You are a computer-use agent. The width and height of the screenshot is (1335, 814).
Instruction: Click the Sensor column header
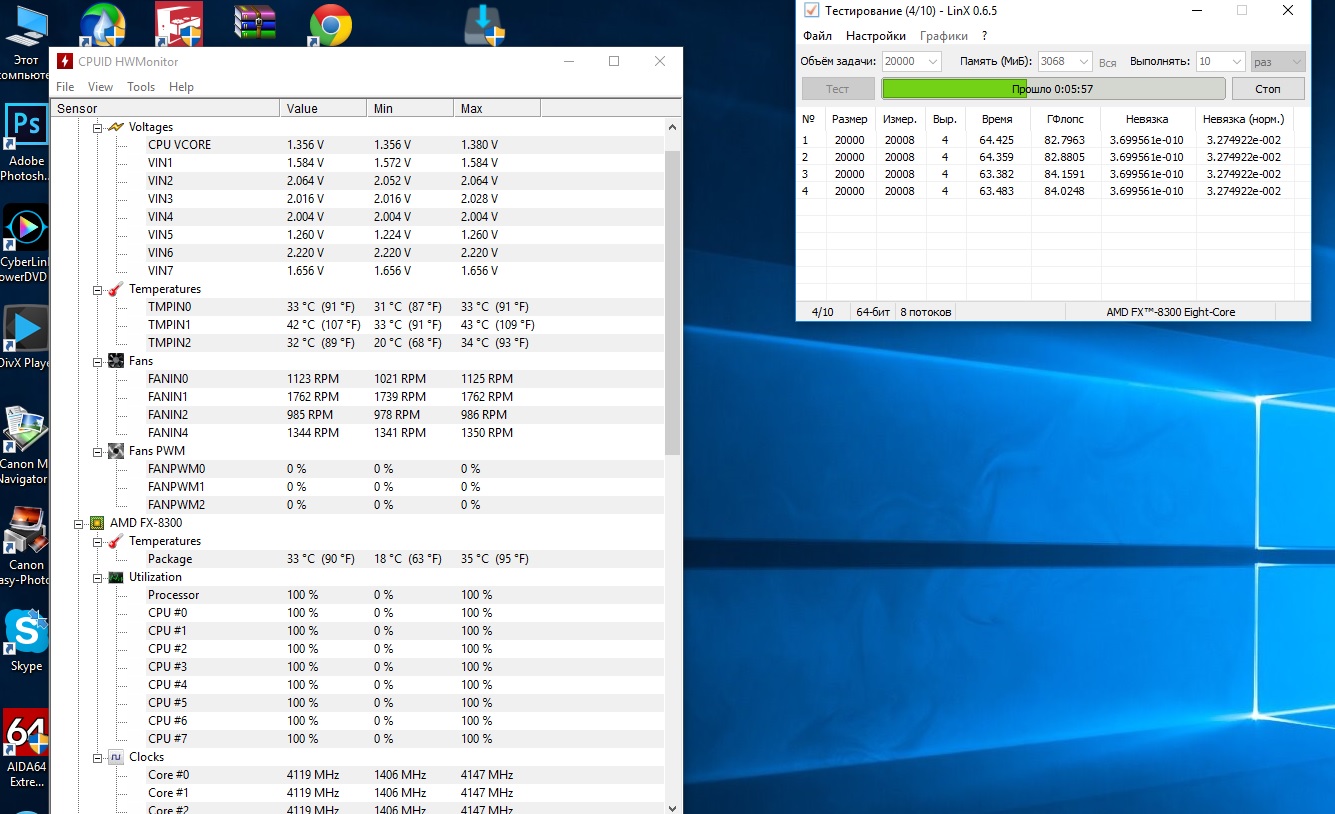pos(165,109)
